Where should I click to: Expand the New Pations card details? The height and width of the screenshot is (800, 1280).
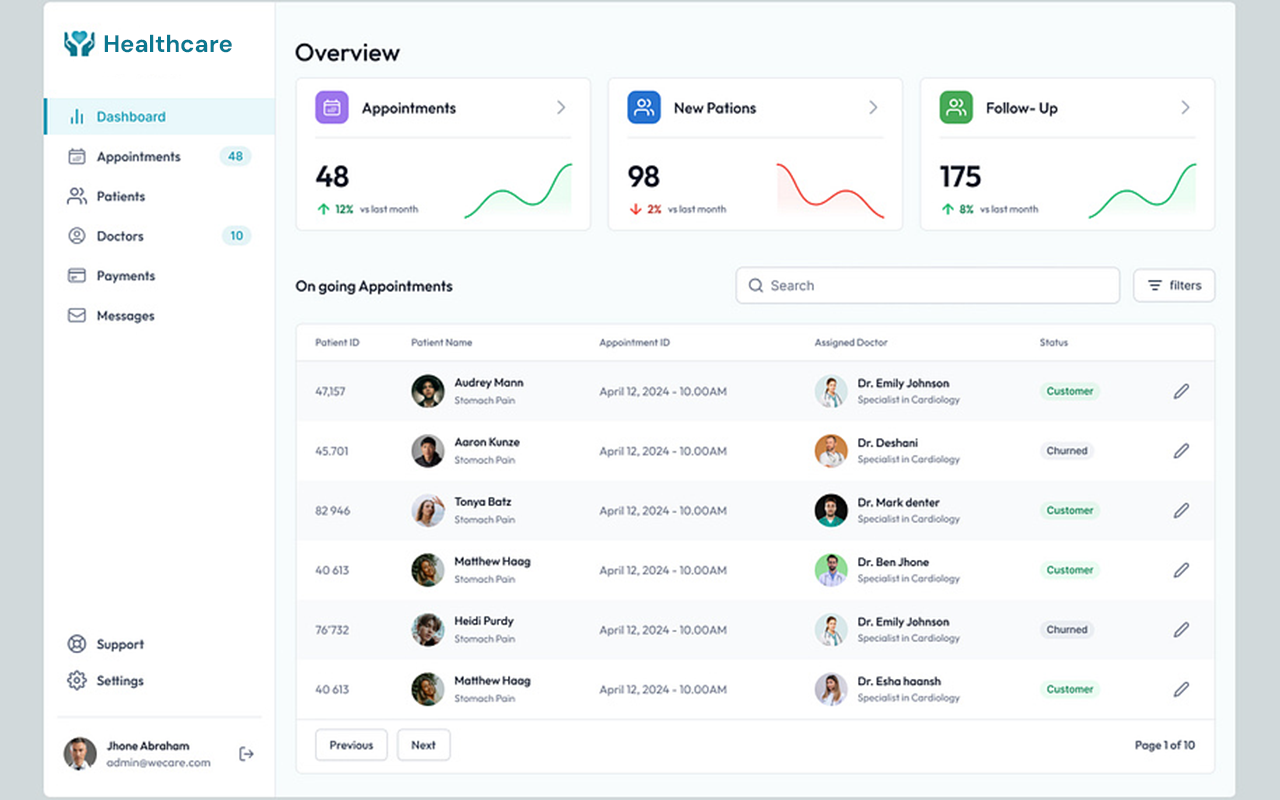click(x=873, y=107)
